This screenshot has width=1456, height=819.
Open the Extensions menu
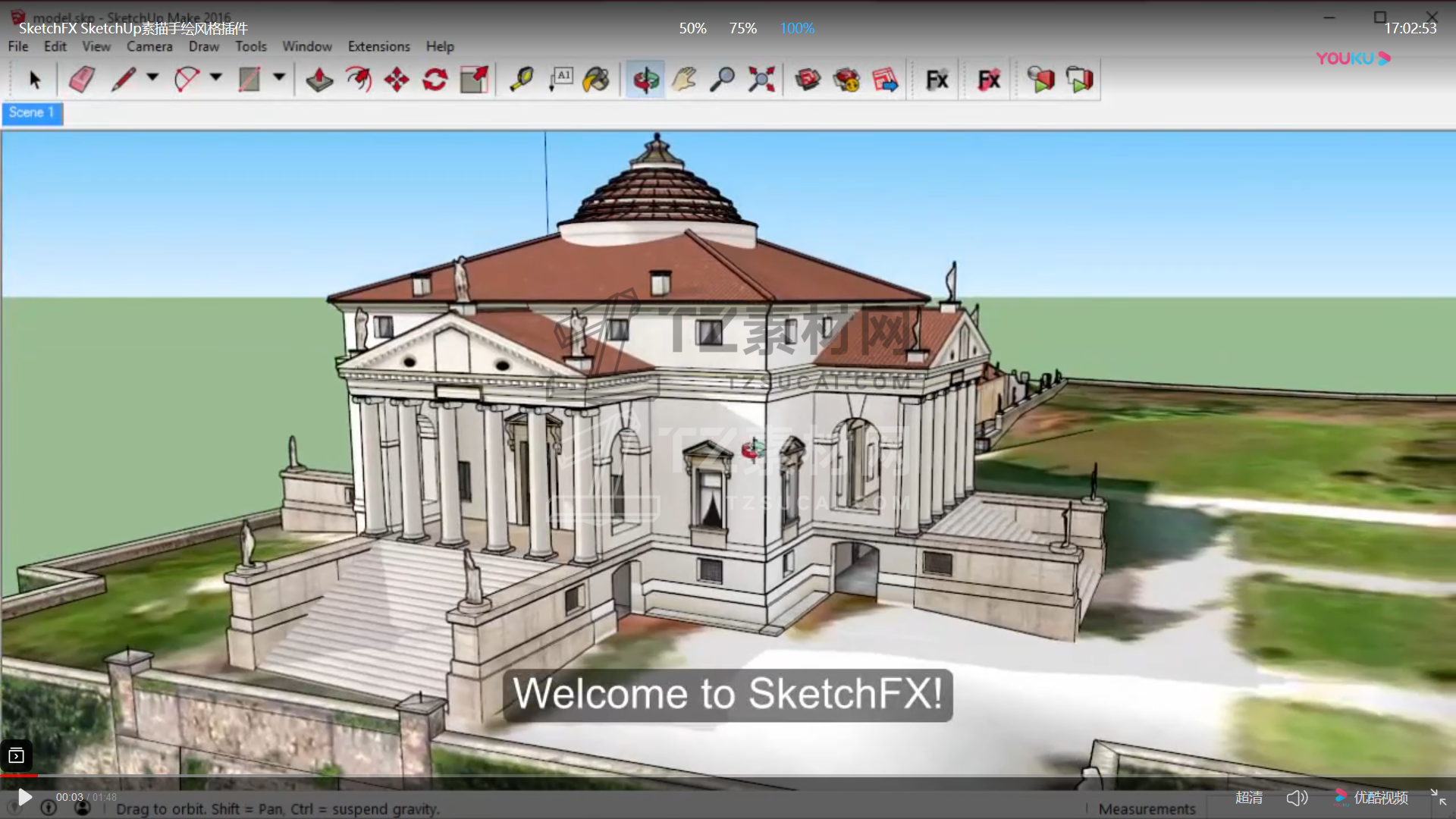click(x=378, y=46)
